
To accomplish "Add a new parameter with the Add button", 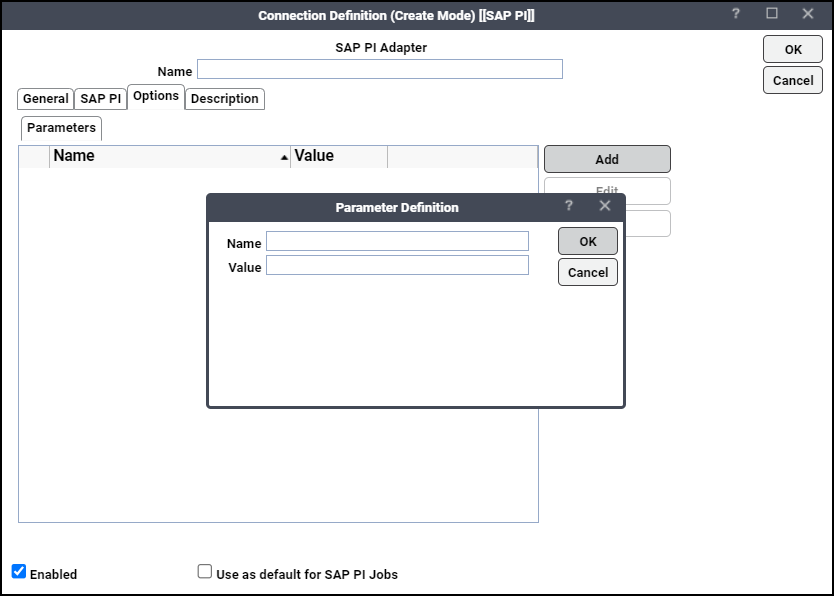I will tap(607, 159).
